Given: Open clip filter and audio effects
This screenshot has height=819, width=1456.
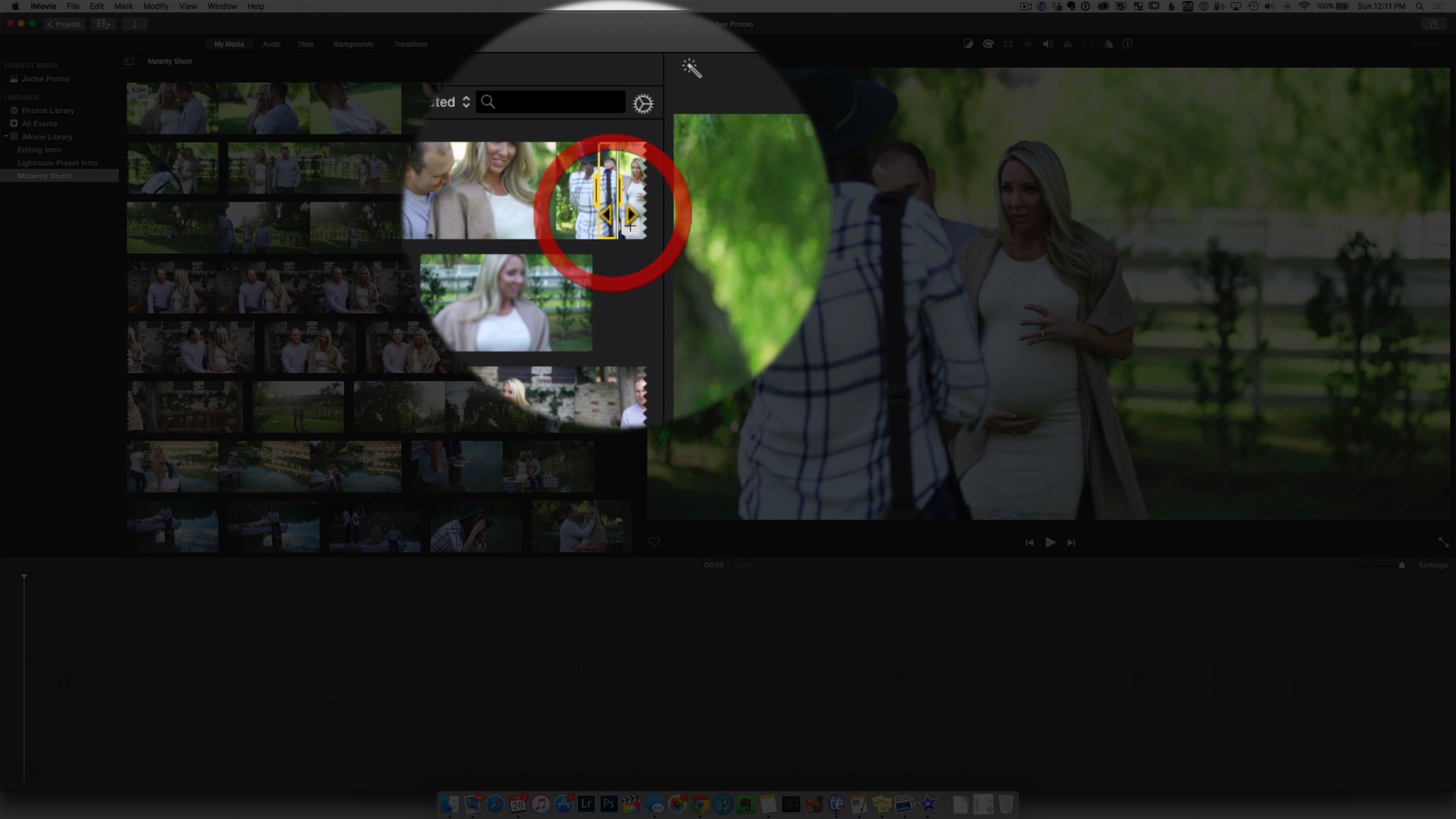Looking at the screenshot, I should click(1108, 44).
